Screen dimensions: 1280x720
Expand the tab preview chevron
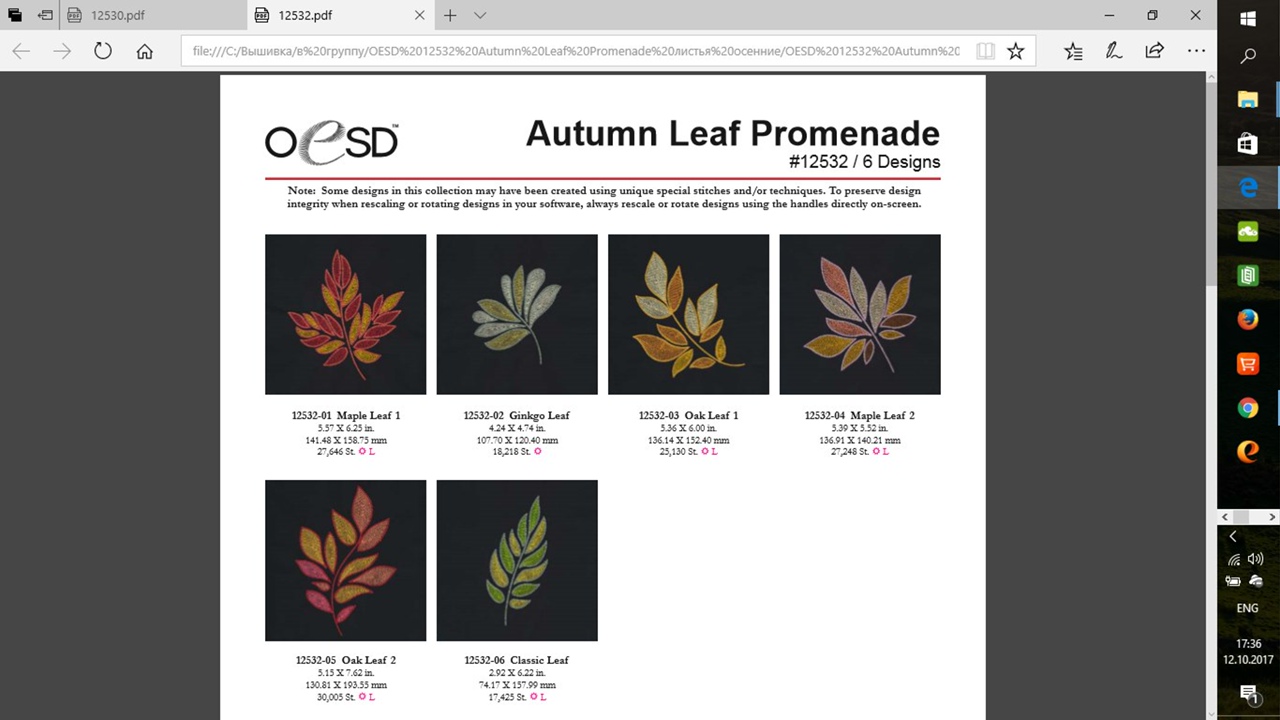pos(480,15)
